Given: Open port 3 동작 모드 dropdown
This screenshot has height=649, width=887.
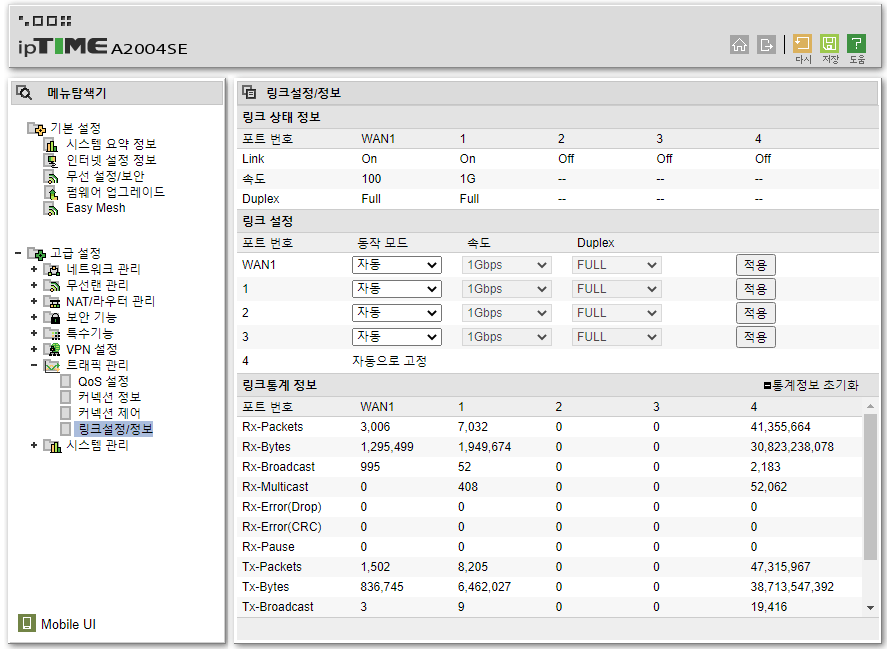Looking at the screenshot, I should (x=397, y=337).
